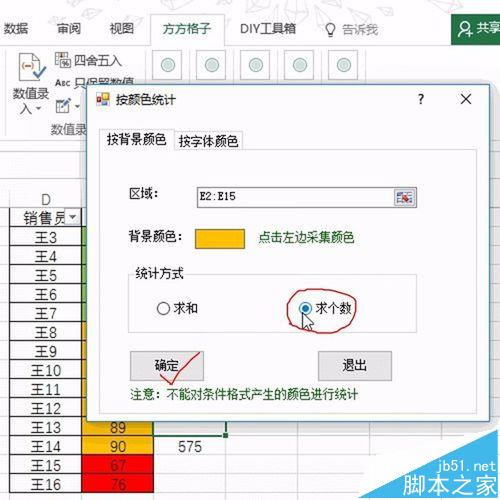Click the orange background color swatch
The height and width of the screenshot is (500, 500).
(220, 239)
